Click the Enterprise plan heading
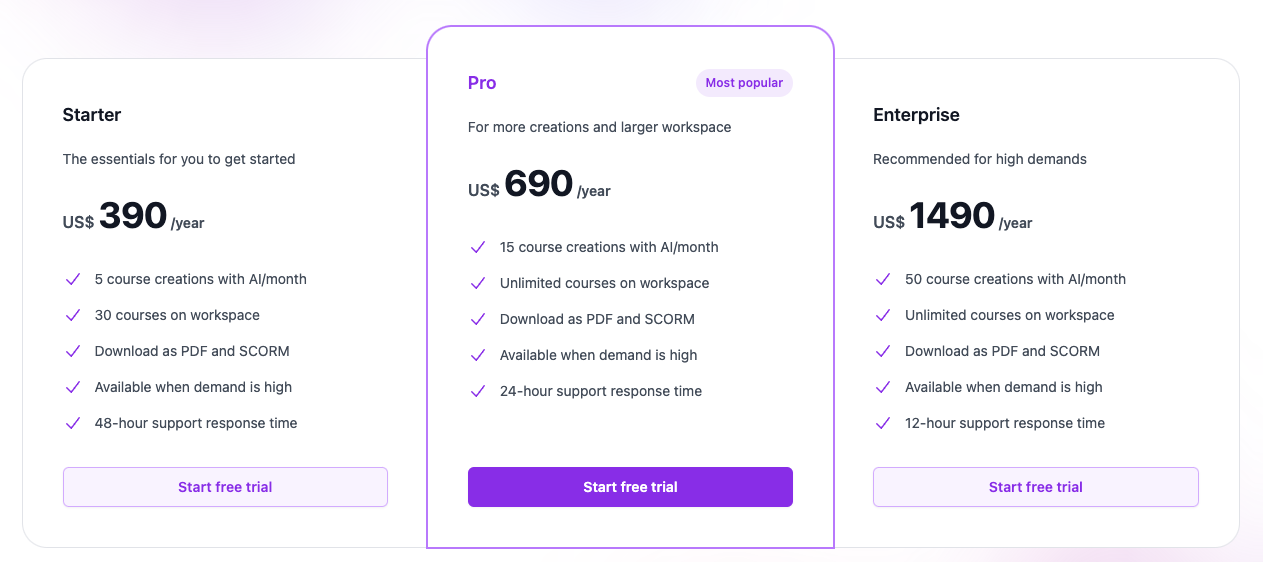This screenshot has width=1263, height=562. [x=916, y=115]
